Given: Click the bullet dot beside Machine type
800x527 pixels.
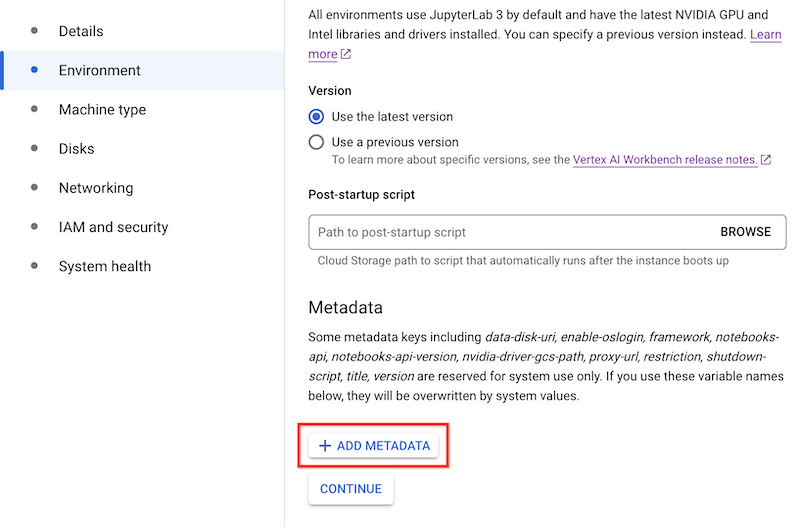Looking at the screenshot, I should (35, 109).
